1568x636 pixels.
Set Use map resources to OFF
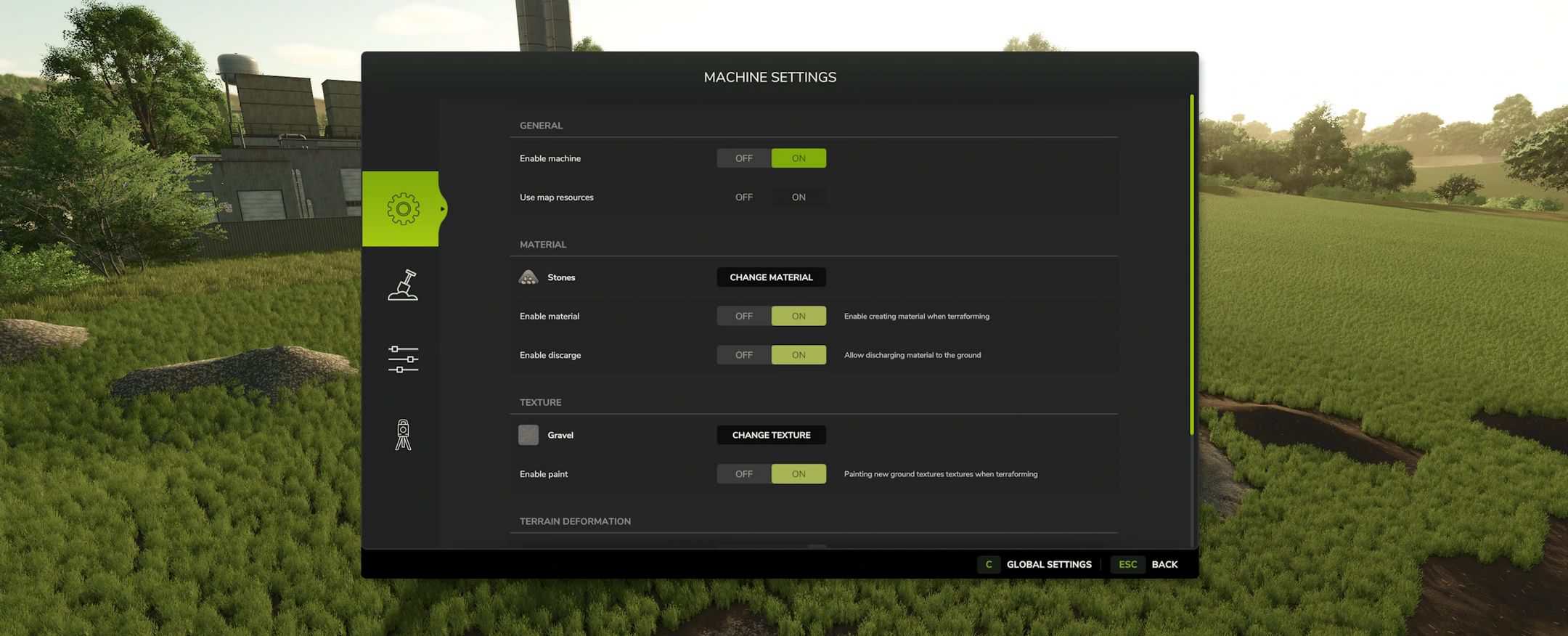tap(743, 197)
